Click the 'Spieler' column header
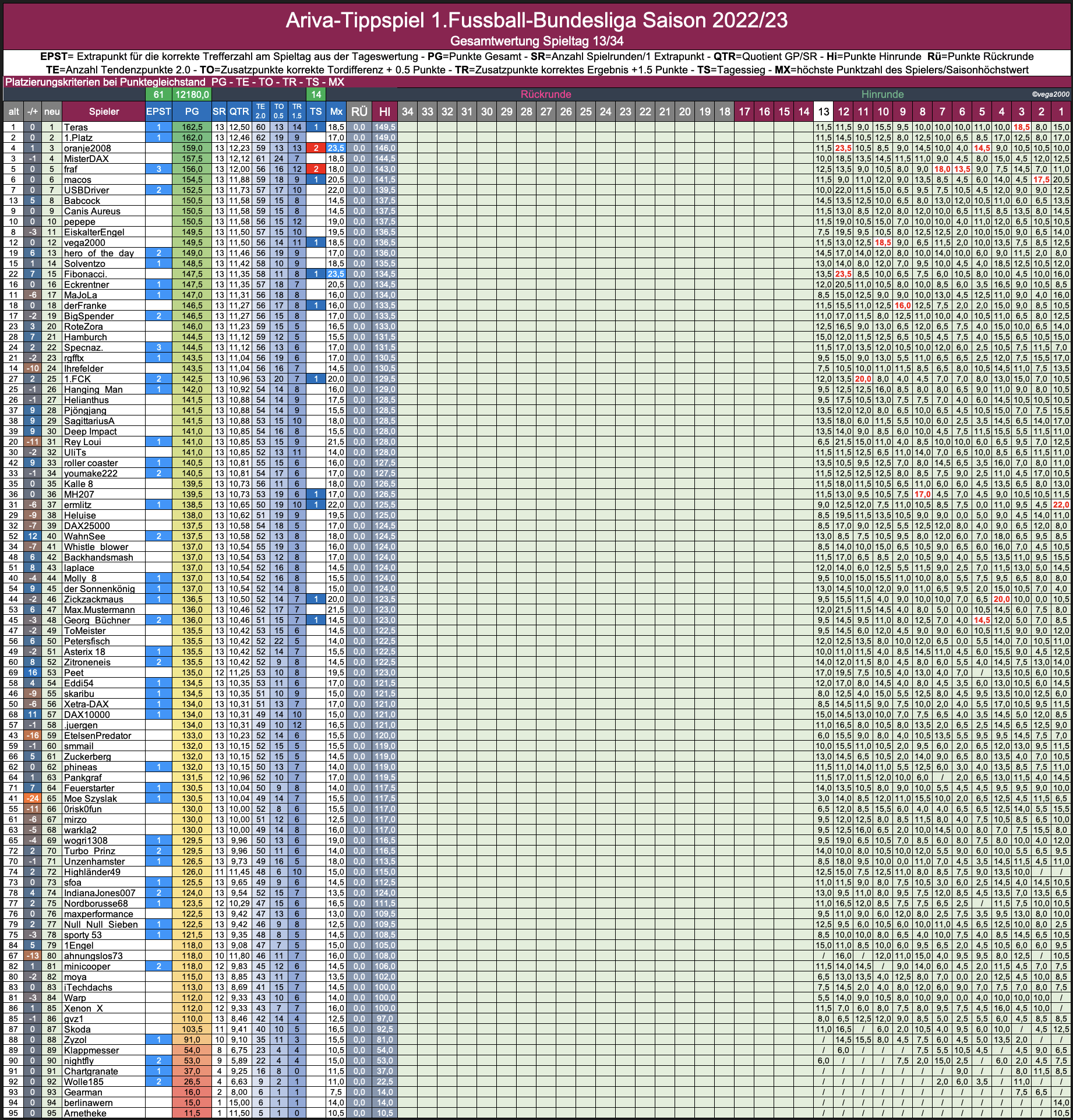 (x=104, y=111)
